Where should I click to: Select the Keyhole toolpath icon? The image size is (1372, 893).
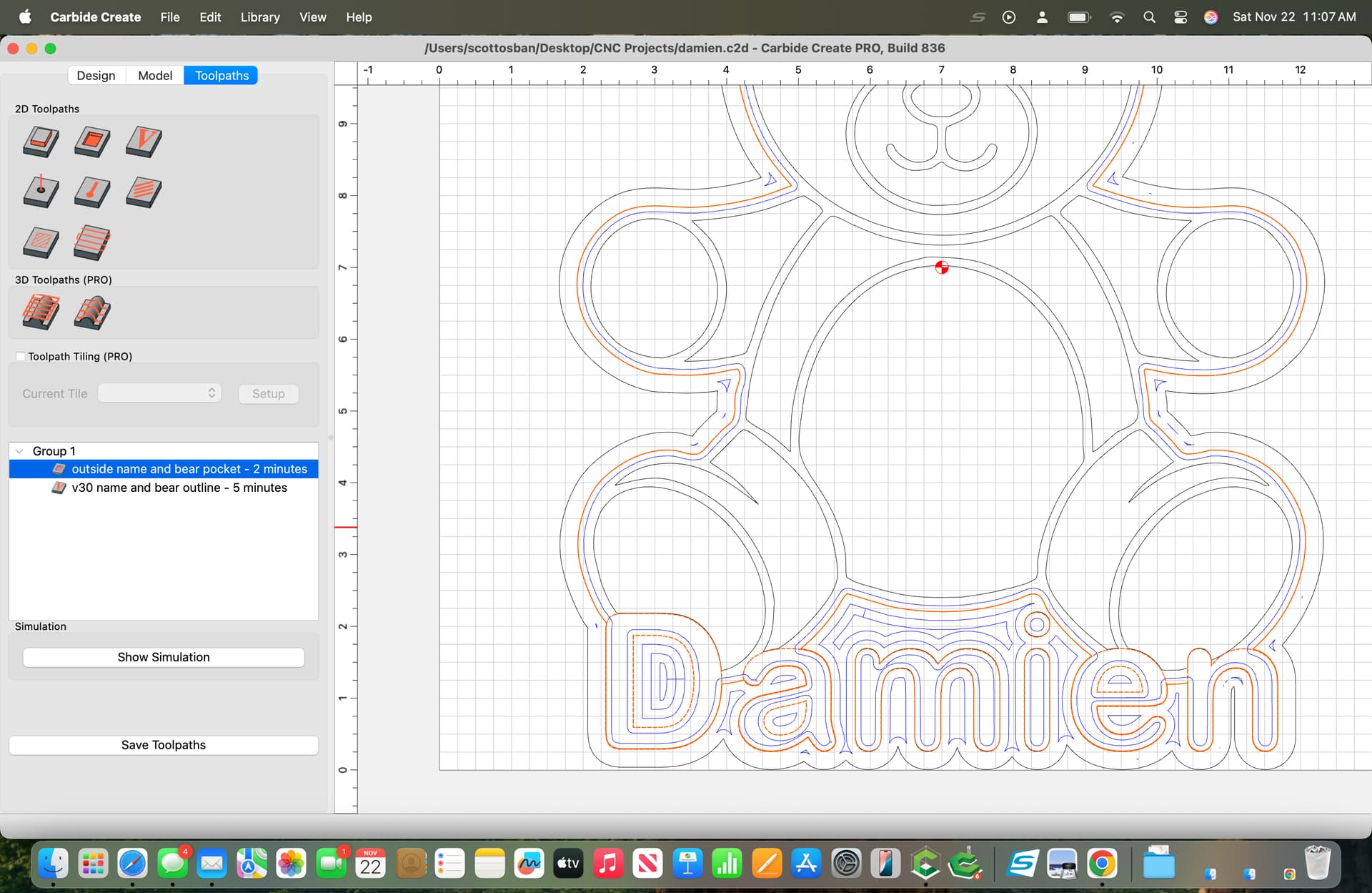[x=92, y=192]
